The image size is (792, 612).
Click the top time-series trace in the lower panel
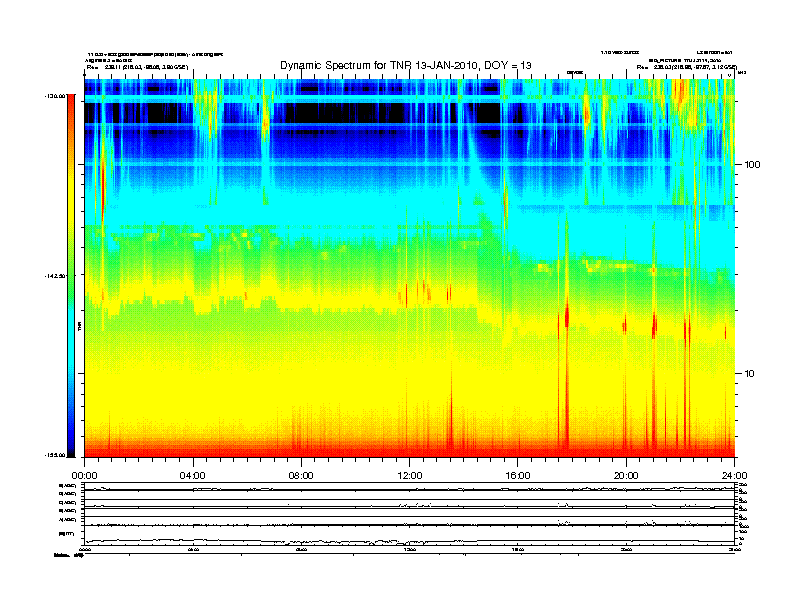[410, 489]
